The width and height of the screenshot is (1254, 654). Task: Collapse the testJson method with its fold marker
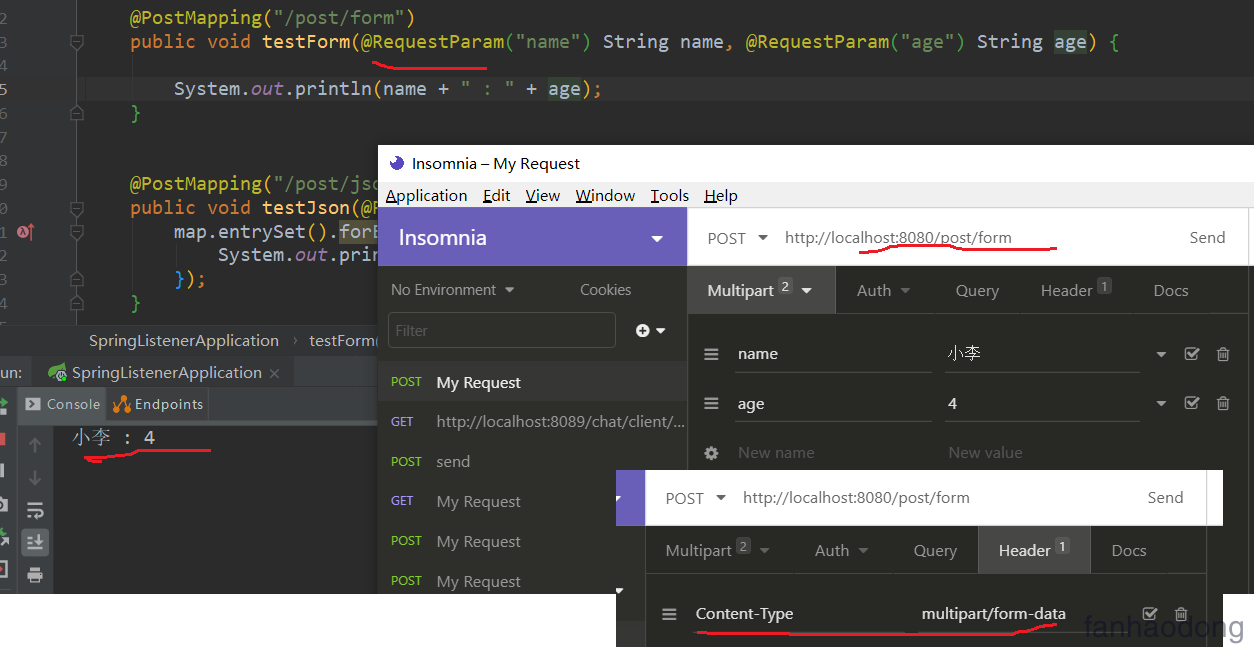[77, 208]
